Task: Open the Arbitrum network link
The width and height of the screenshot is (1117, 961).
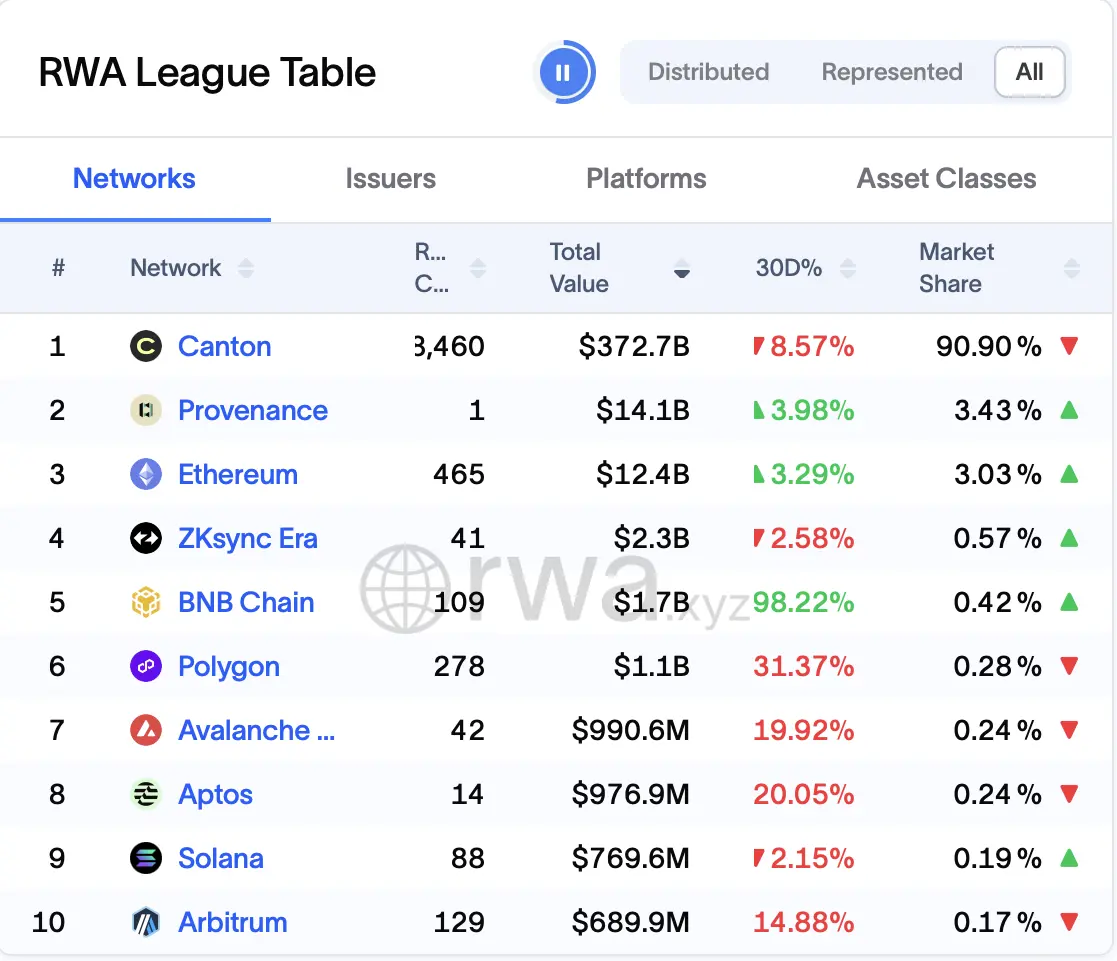Action: pyautogui.click(x=232, y=923)
